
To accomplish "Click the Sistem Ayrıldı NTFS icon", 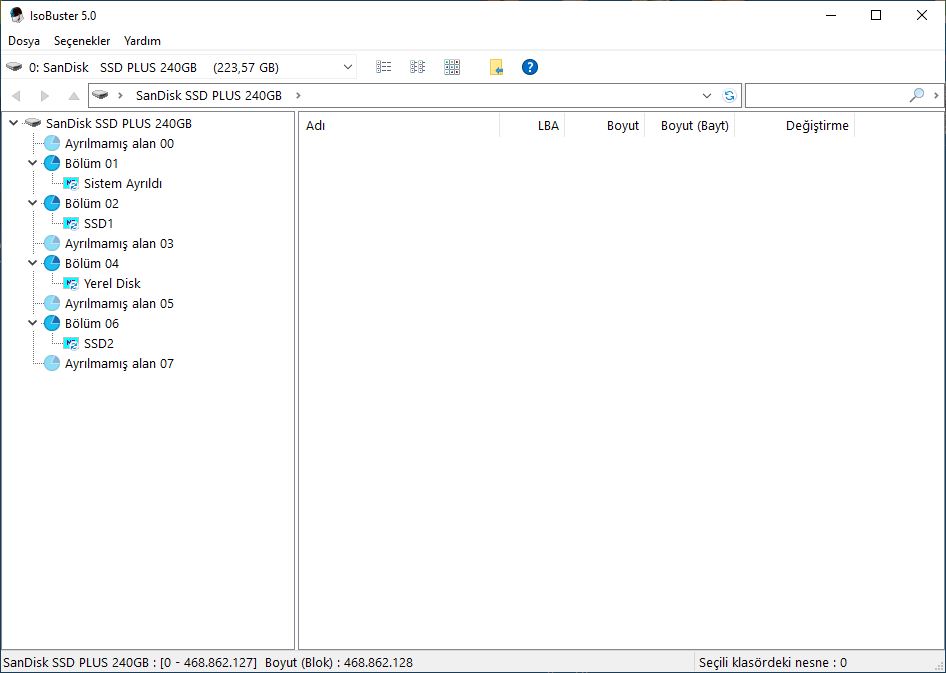I will [71, 183].
